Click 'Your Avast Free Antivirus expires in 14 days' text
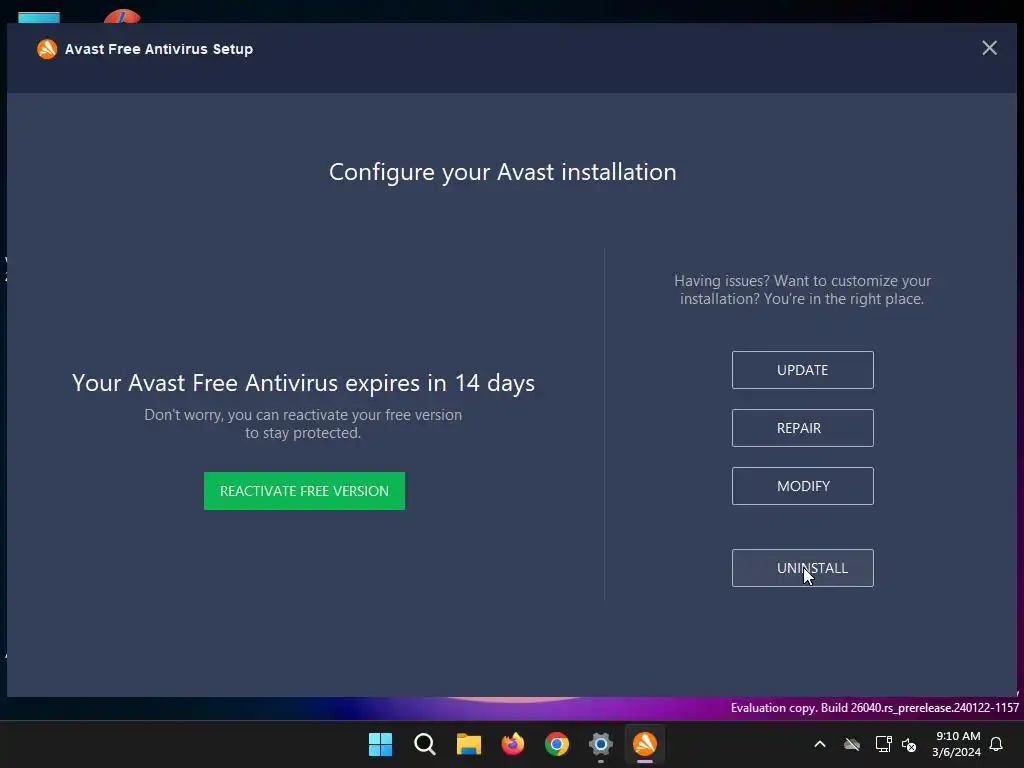The height and width of the screenshot is (768, 1024). point(304,383)
